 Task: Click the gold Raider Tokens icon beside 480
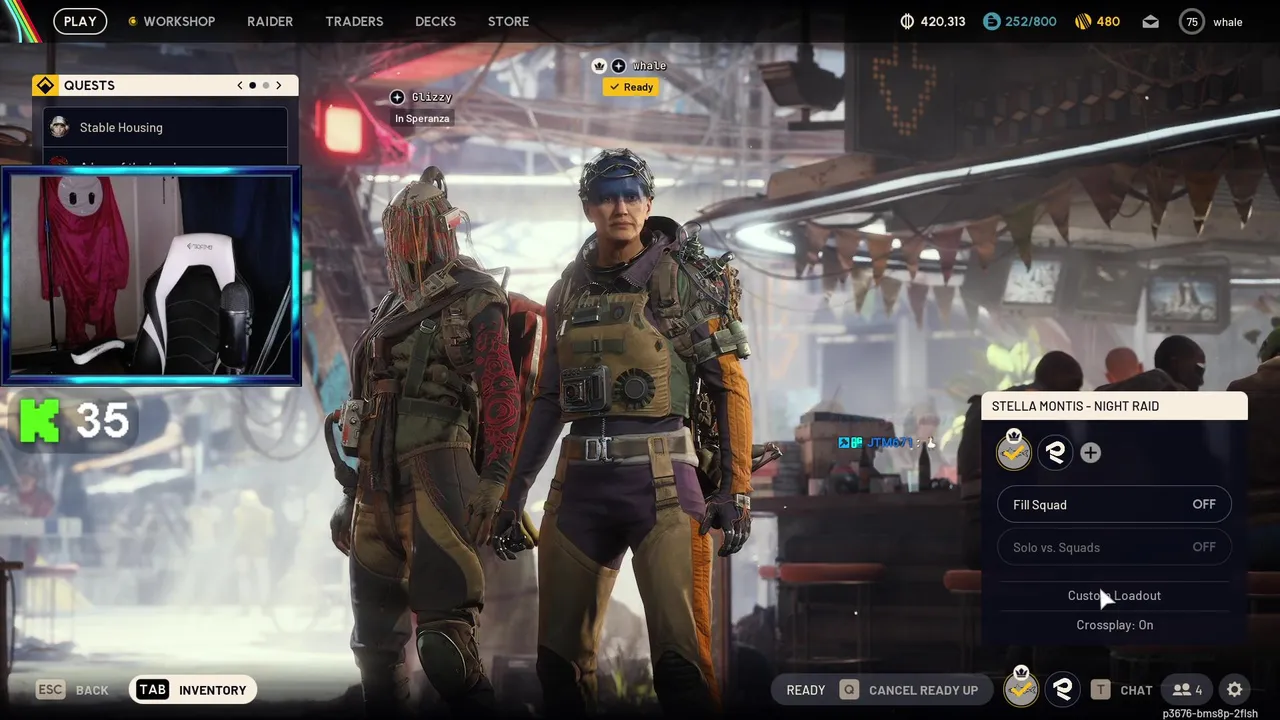[x=1082, y=21]
